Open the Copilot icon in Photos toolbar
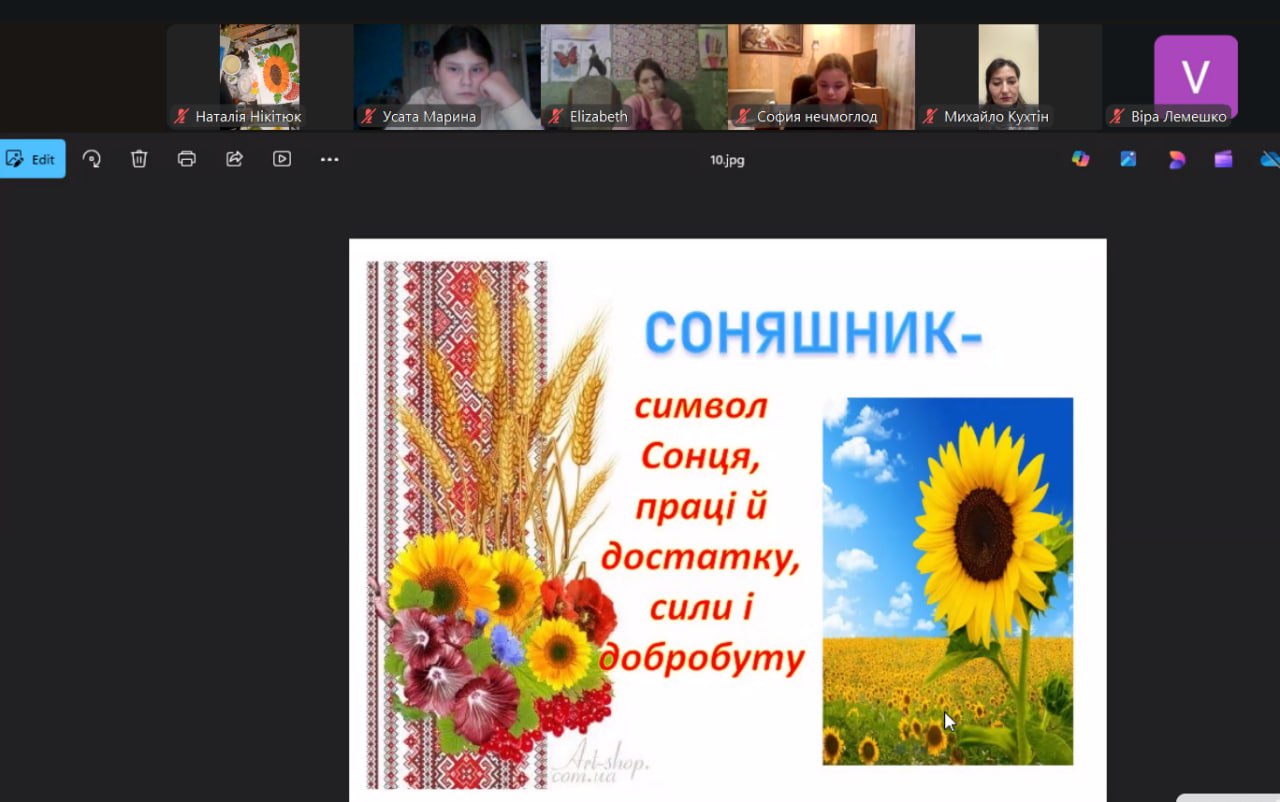This screenshot has width=1280, height=802. (x=1080, y=159)
